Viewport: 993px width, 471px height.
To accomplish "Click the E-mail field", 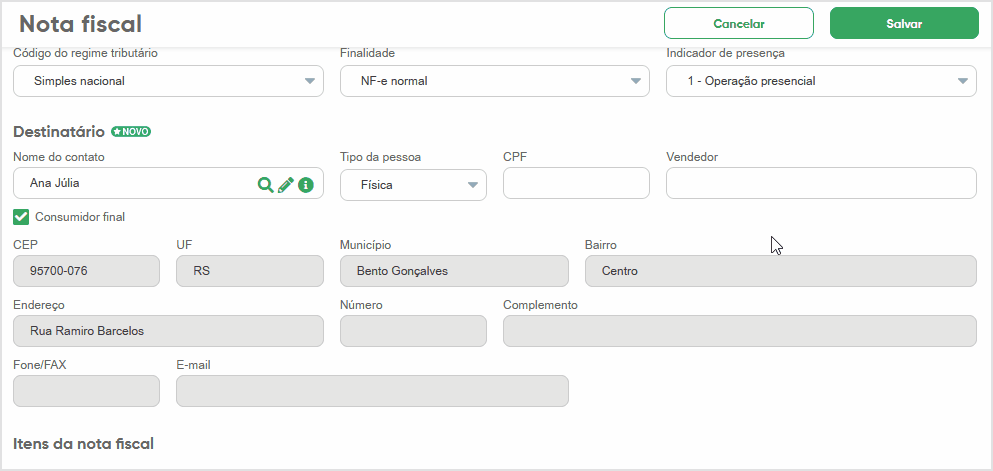I will [372, 391].
